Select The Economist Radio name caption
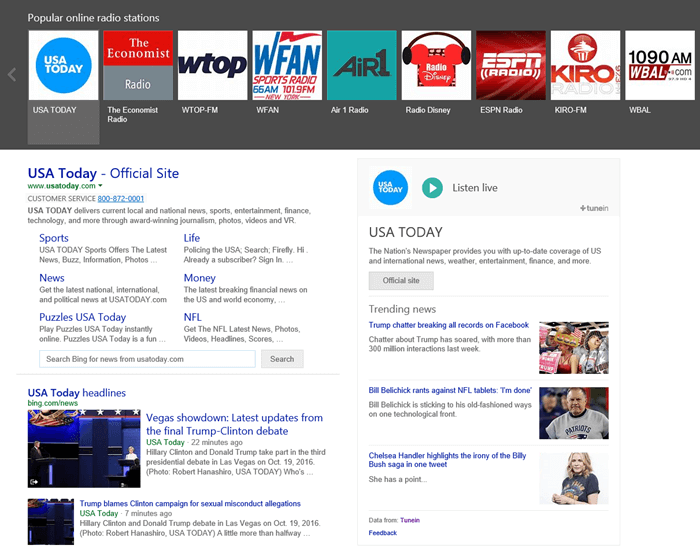This screenshot has height=549, width=700. (x=133, y=114)
